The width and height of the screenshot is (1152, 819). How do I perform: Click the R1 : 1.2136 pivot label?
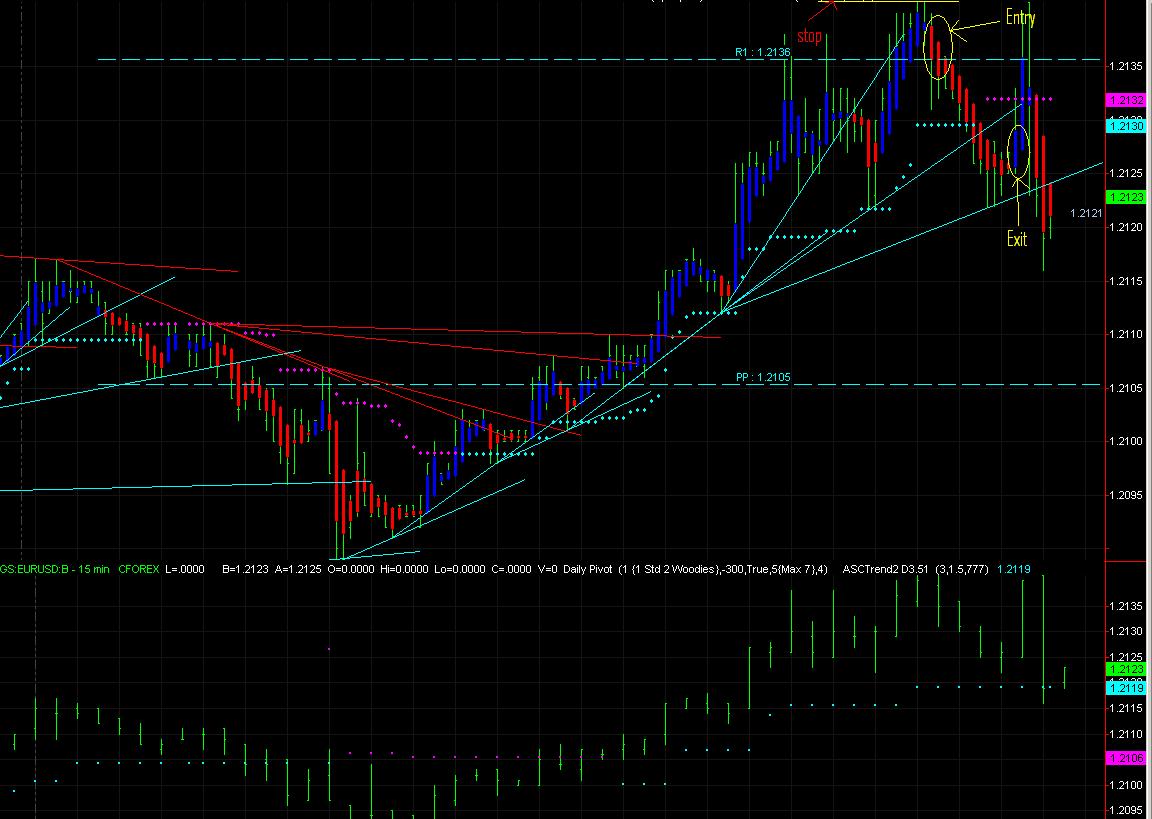tap(763, 52)
